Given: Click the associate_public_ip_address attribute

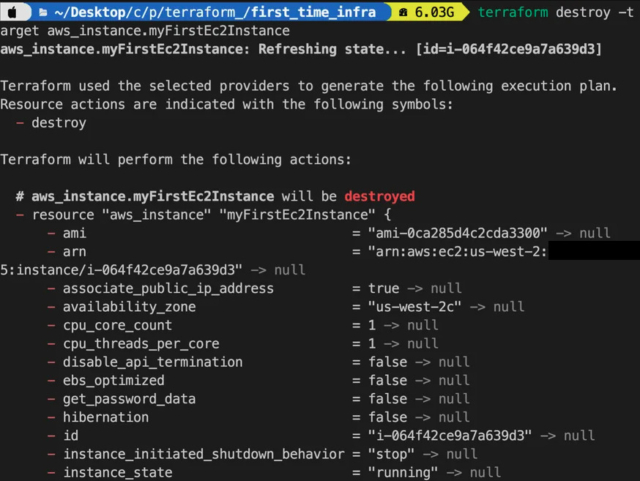Looking at the screenshot, I should point(168,288).
